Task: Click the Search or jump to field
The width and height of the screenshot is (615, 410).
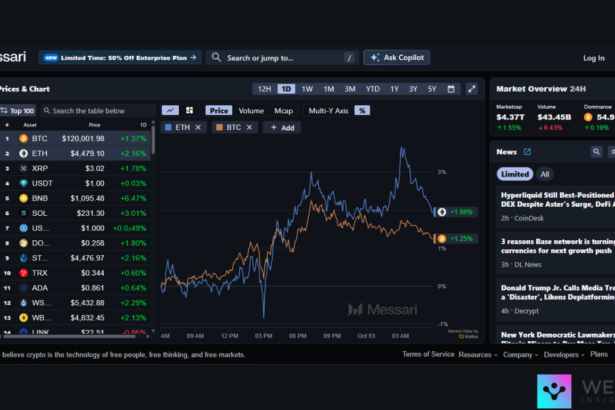Action: (x=280, y=58)
